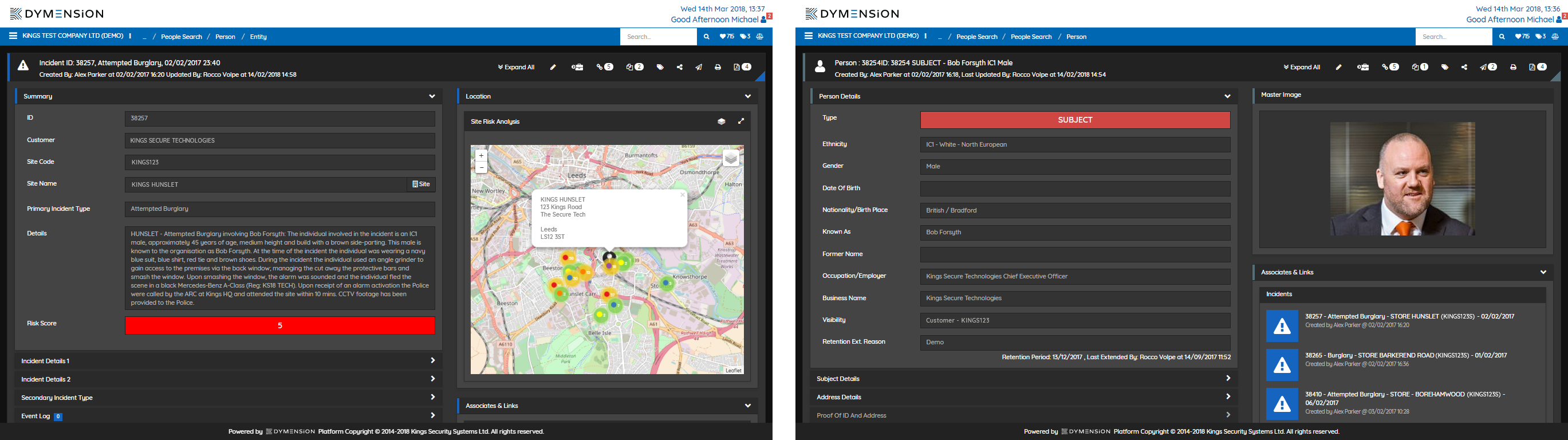Open incident copies icon showing 2
The image size is (1568, 440).
pyautogui.click(x=635, y=67)
